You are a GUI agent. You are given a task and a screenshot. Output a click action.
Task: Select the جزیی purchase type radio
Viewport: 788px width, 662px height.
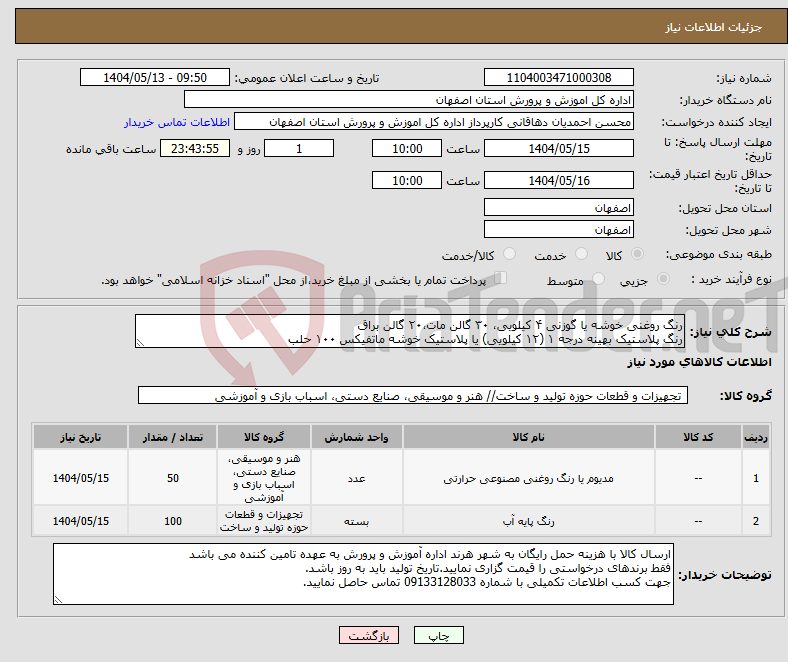click(663, 278)
